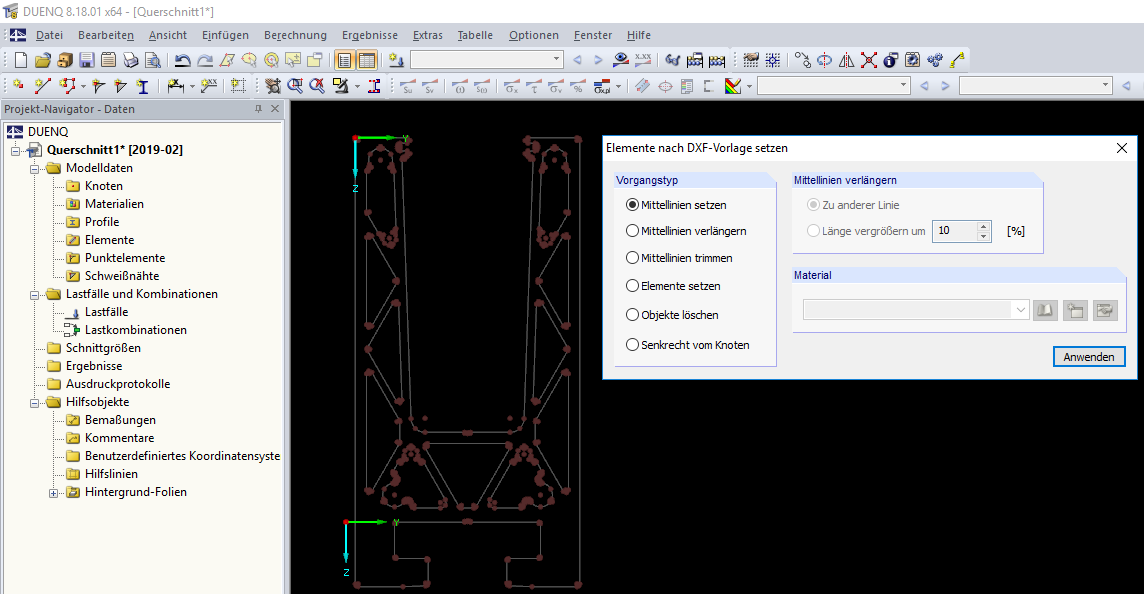Select Mittellinien setzen option

[676, 205]
